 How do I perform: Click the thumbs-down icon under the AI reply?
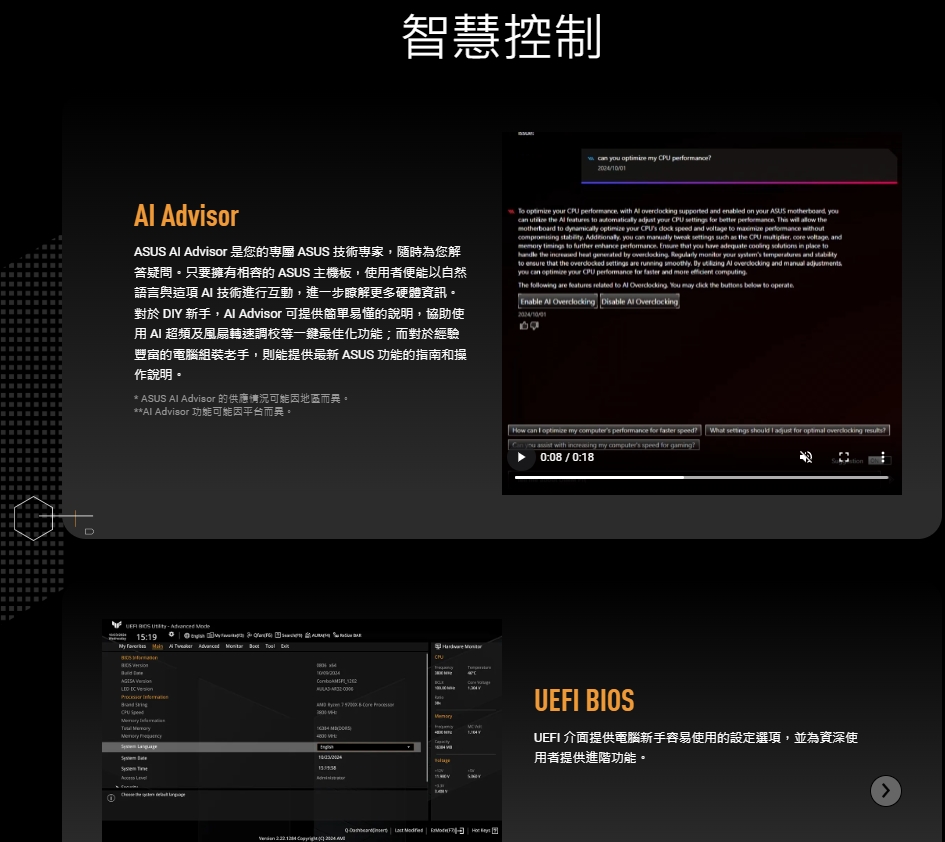(535, 325)
